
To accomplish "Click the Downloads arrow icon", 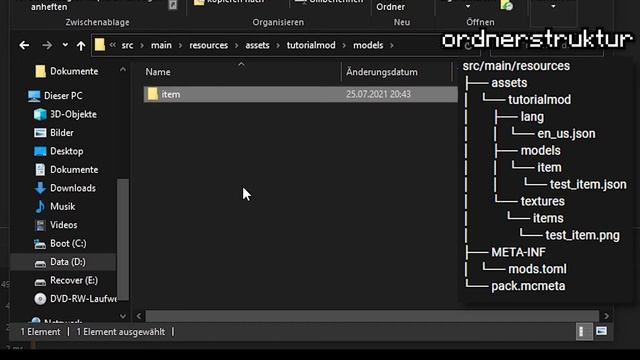I will (x=40, y=188).
